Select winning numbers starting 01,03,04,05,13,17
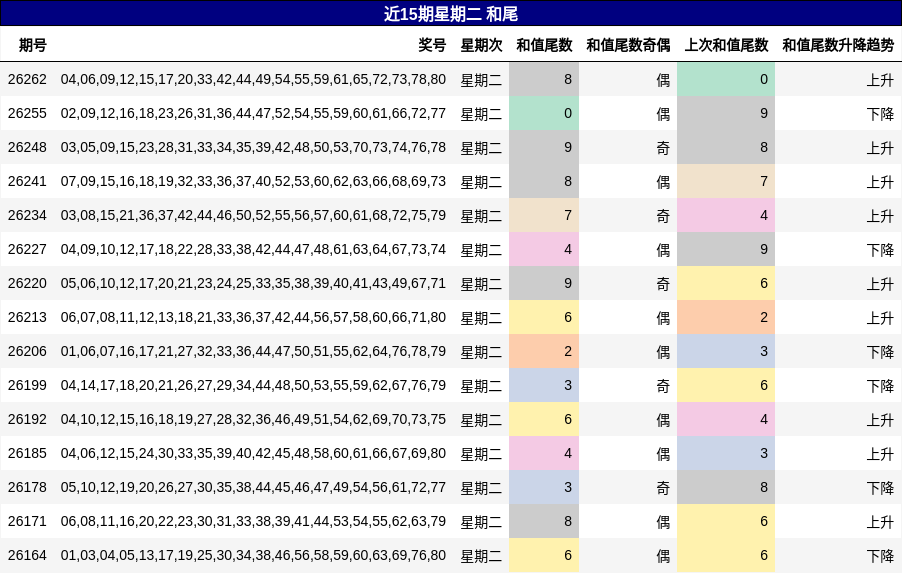Screen dimensions: 902x573 [x=253, y=555]
